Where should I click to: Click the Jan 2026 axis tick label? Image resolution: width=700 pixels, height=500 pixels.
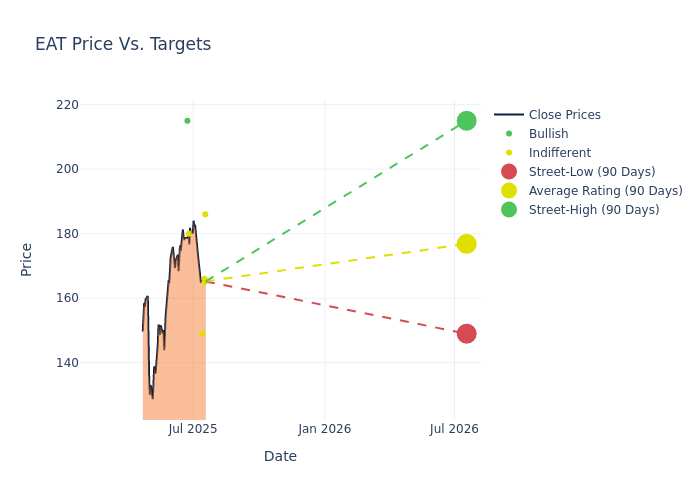325,429
